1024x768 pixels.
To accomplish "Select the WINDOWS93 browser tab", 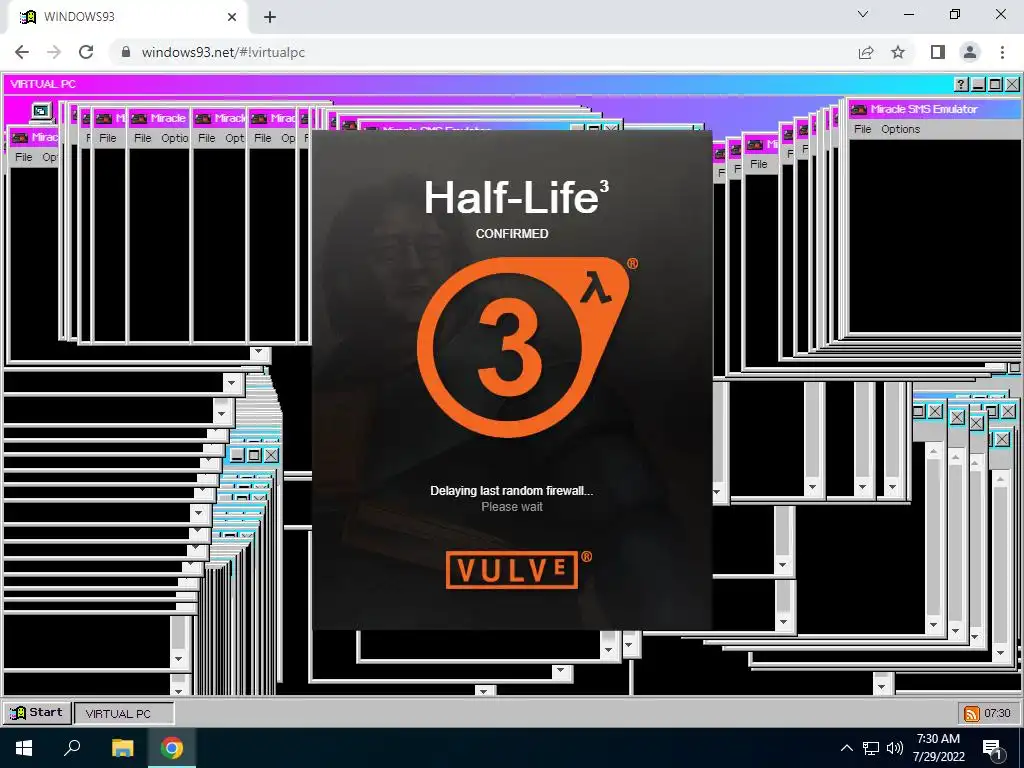I will (x=127, y=17).
